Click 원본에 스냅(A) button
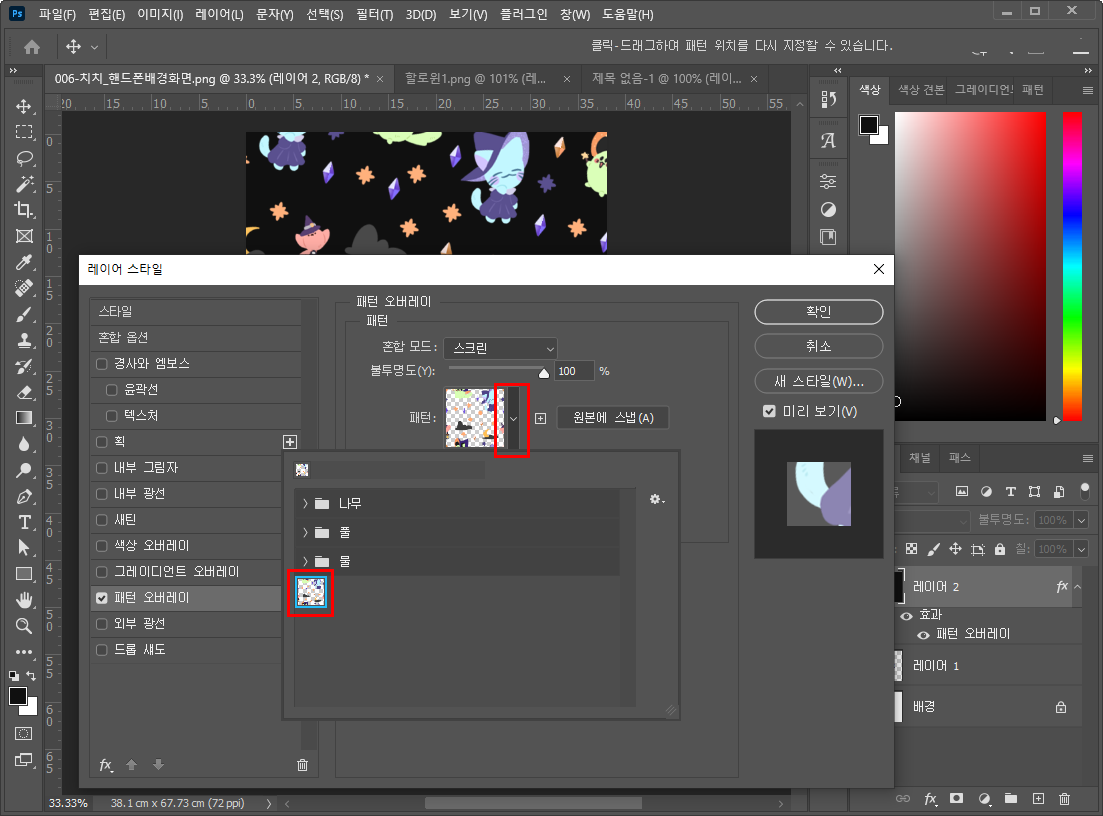 click(613, 418)
